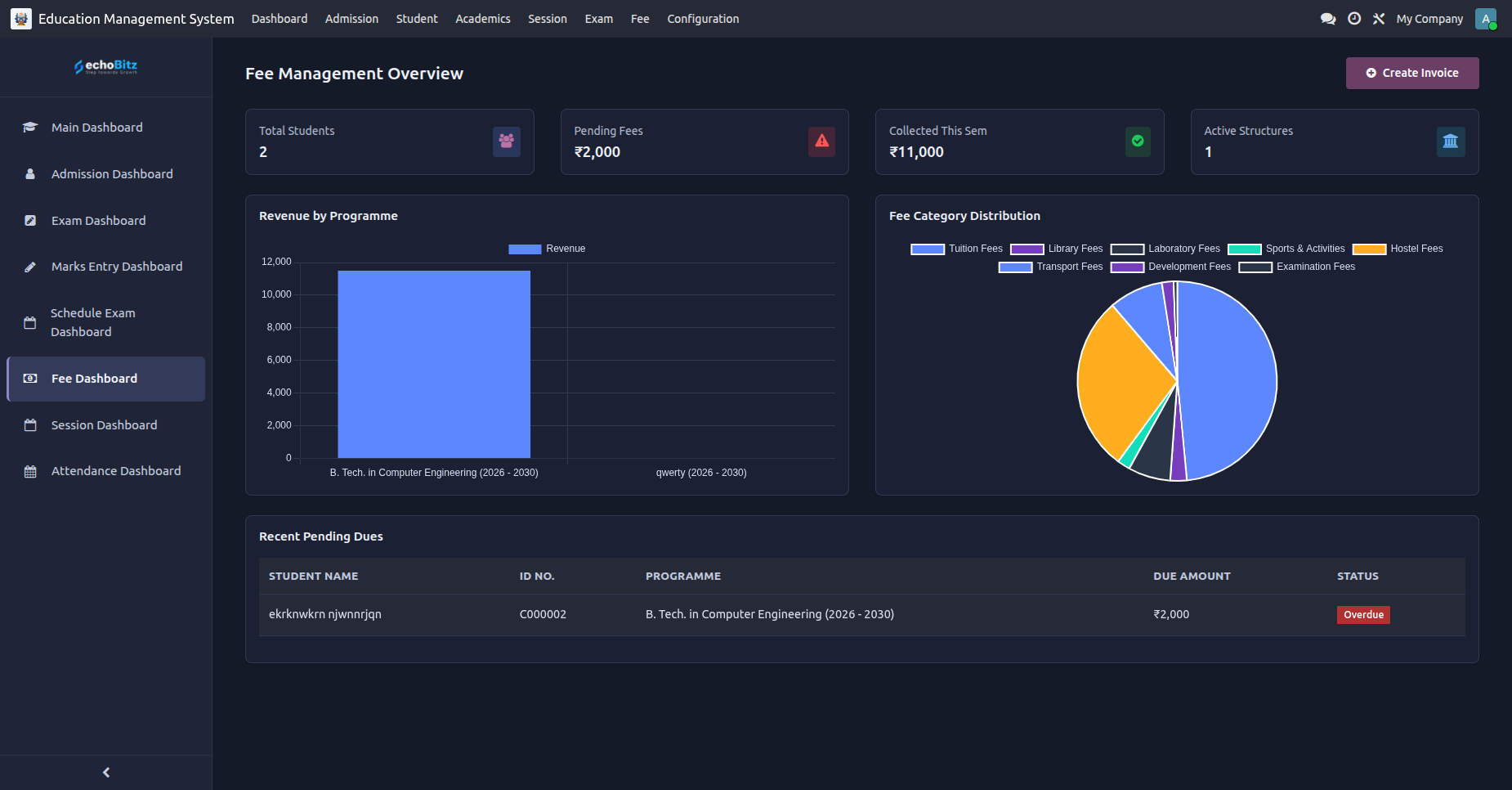Click the Pending Fees ₹2,000 value
Viewport: 1512px width, 790px height.
click(x=597, y=152)
